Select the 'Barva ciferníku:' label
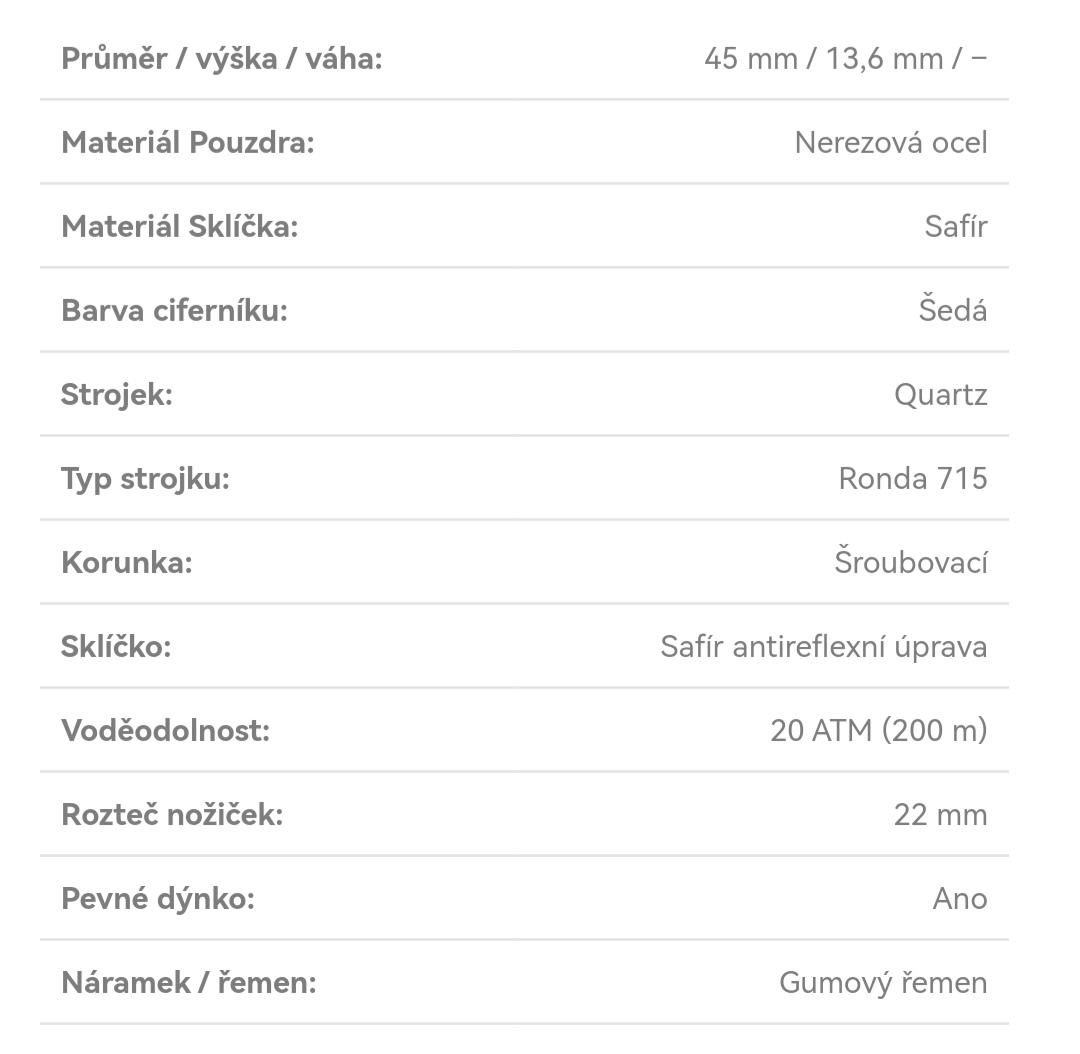The width and height of the screenshot is (1080, 1054). pos(174,311)
